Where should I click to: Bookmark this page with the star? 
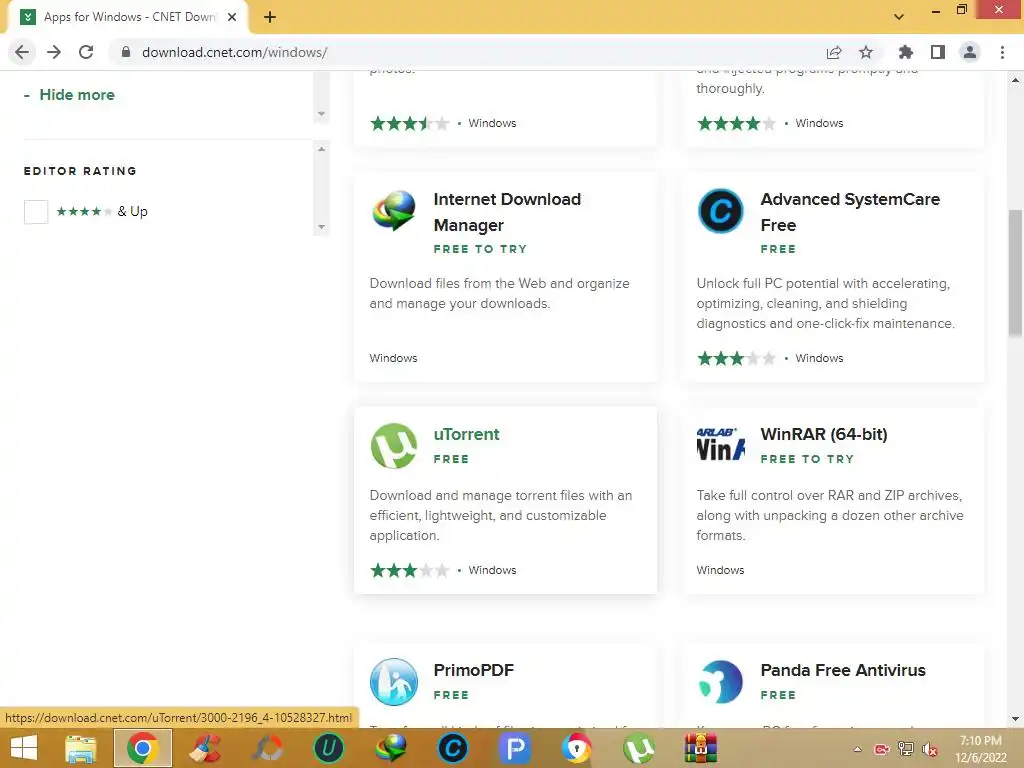(866, 52)
